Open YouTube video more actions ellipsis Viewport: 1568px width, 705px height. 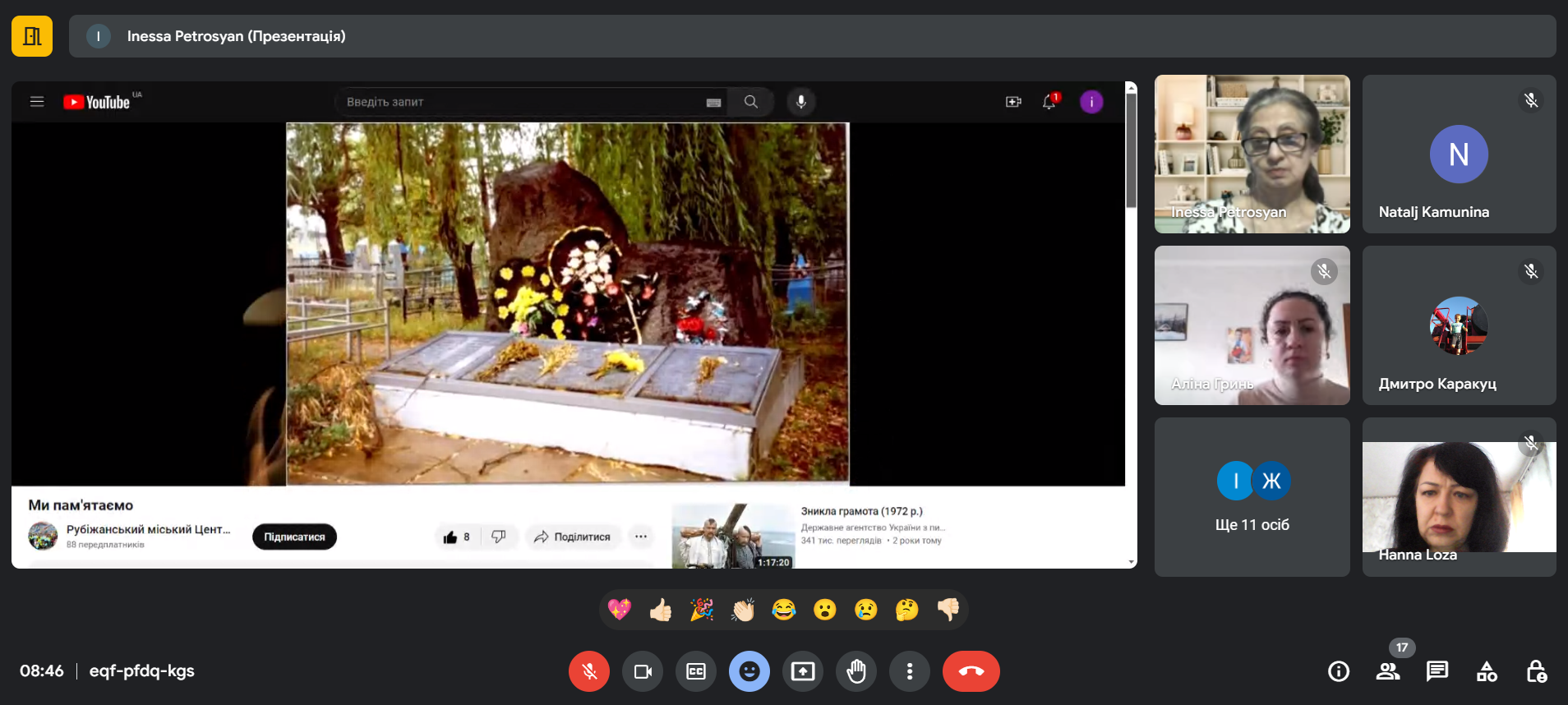click(x=641, y=537)
